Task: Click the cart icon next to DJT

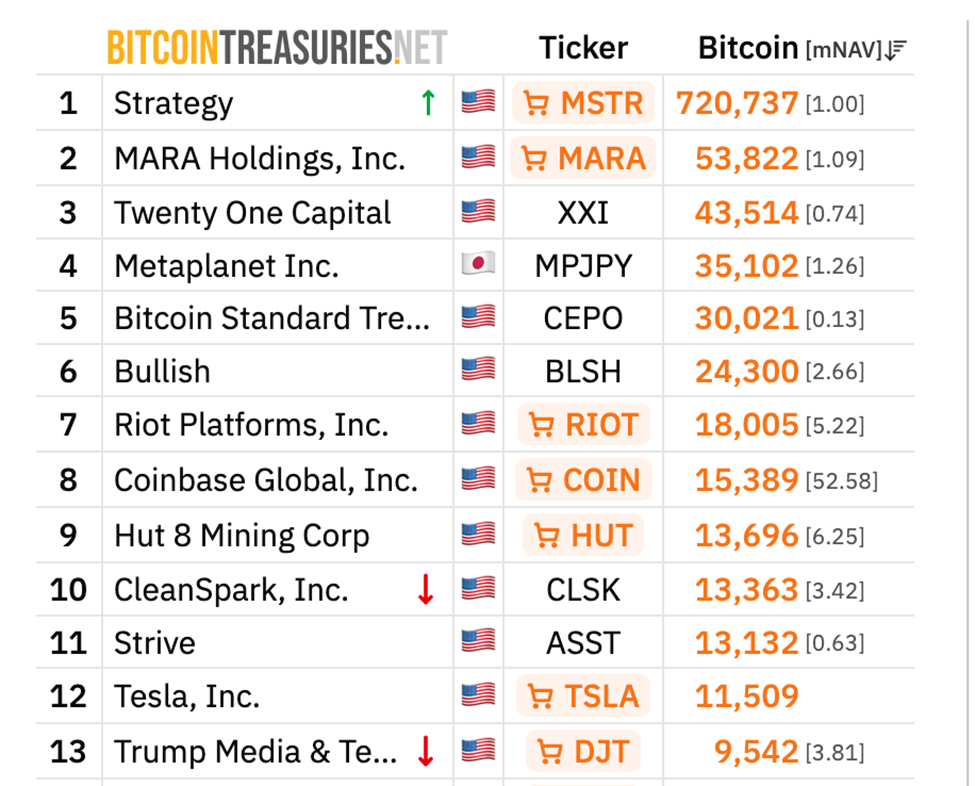Action: click(549, 751)
